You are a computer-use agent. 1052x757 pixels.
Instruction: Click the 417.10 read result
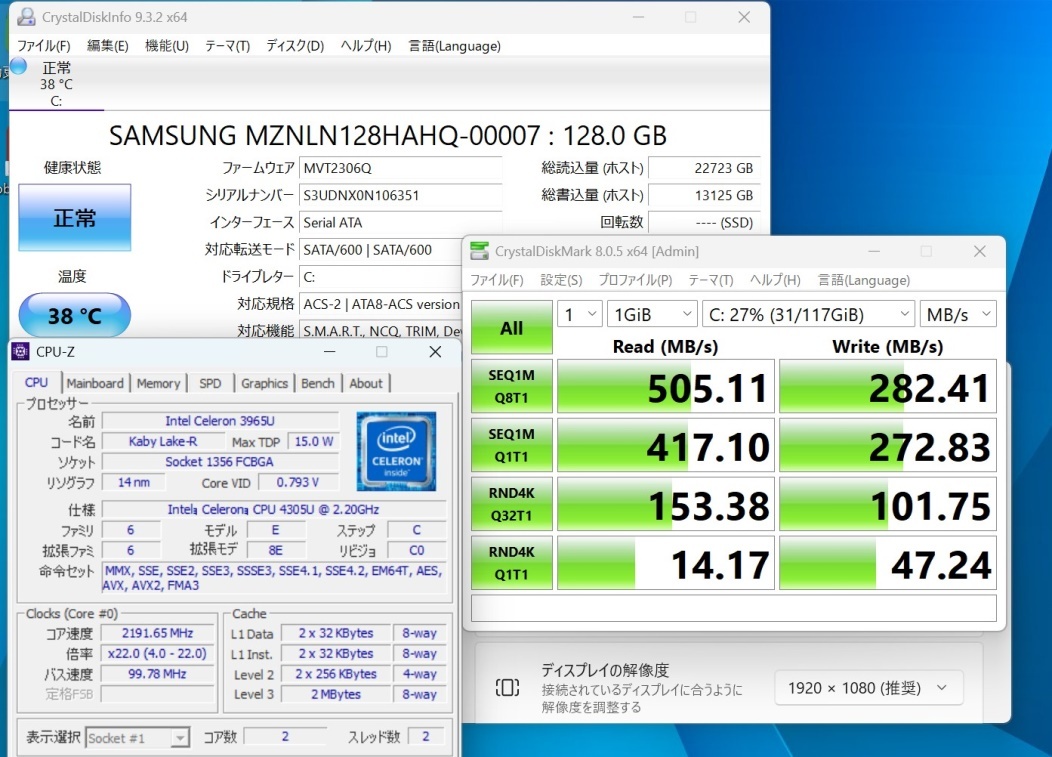point(666,446)
